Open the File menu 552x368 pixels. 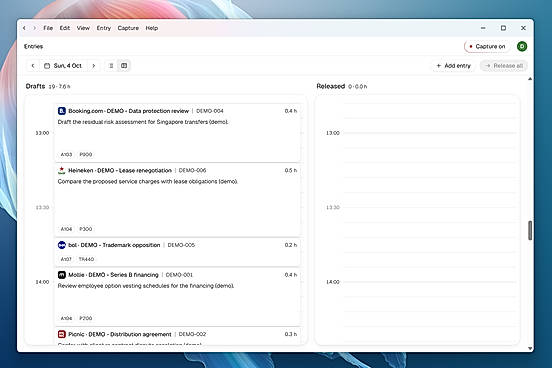pos(48,28)
